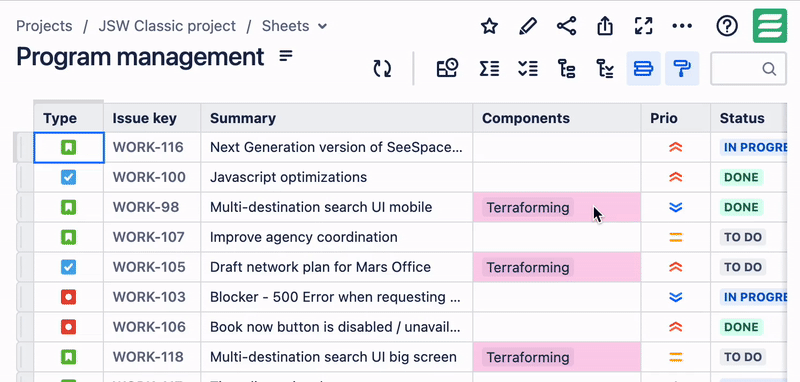The height and width of the screenshot is (382, 800).
Task: Click Issue key column header
Action: coord(152,118)
